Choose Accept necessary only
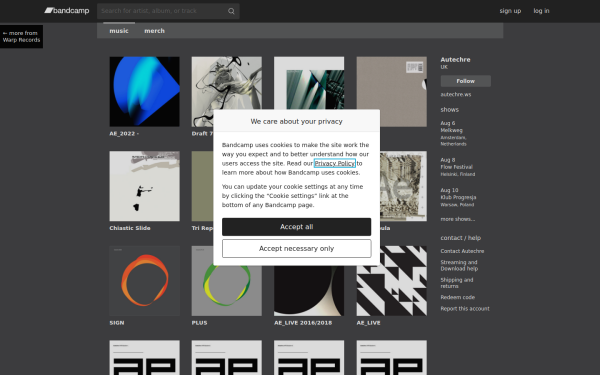Image resolution: width=600 pixels, height=375 pixels. 297,249
